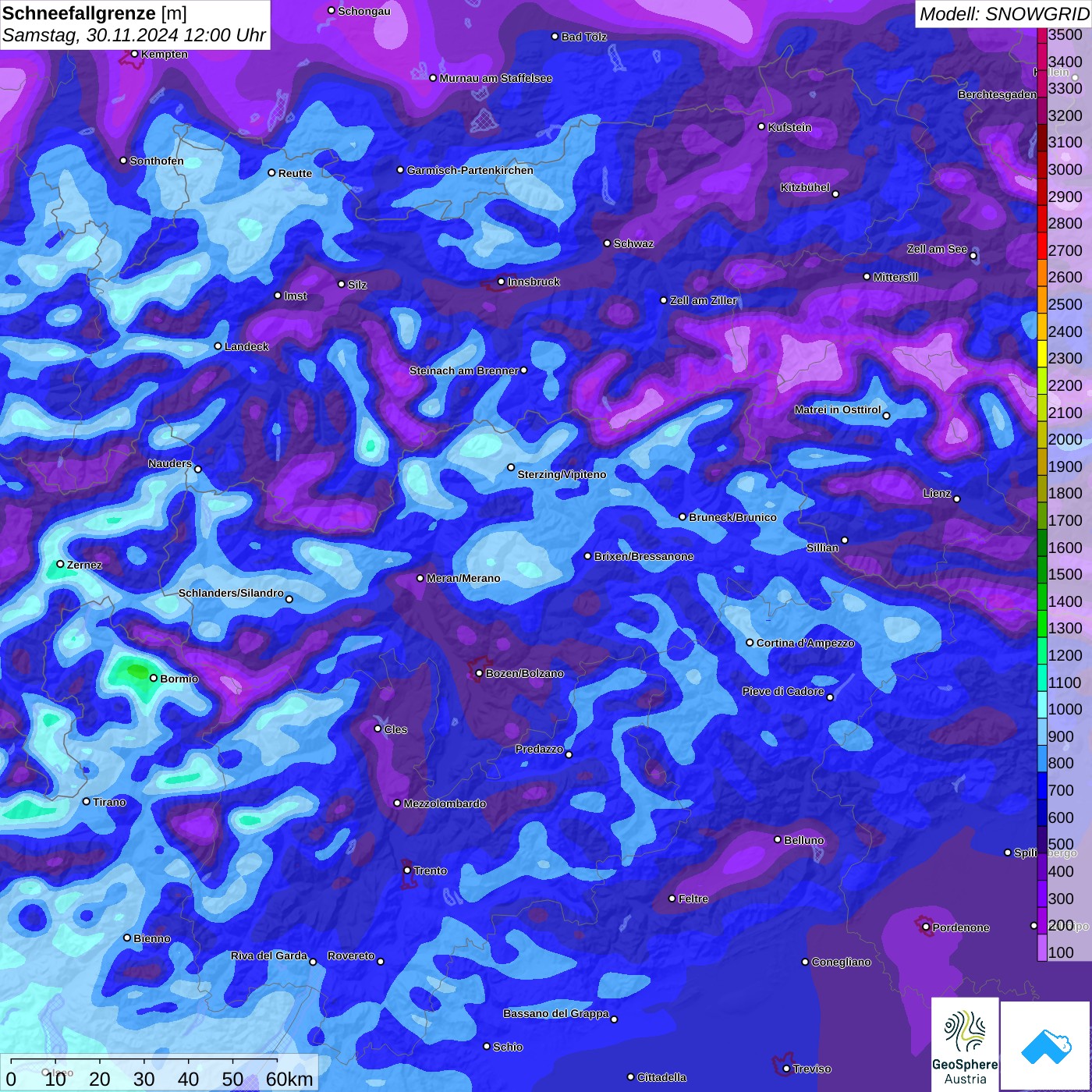
Task: Click the Innsbruck city marker label
Action: point(534,282)
